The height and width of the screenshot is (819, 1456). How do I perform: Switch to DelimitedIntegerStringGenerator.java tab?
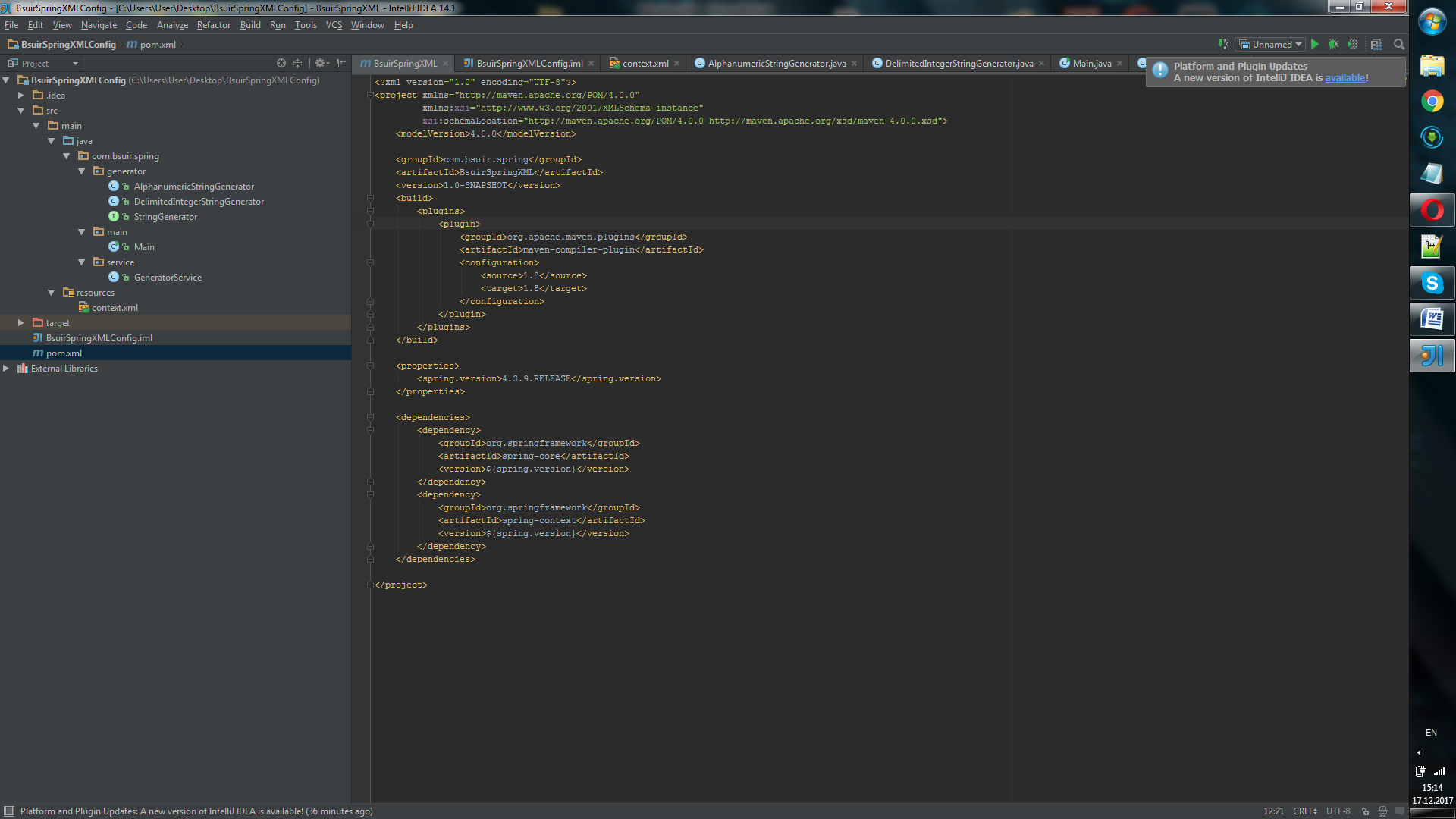(x=959, y=64)
